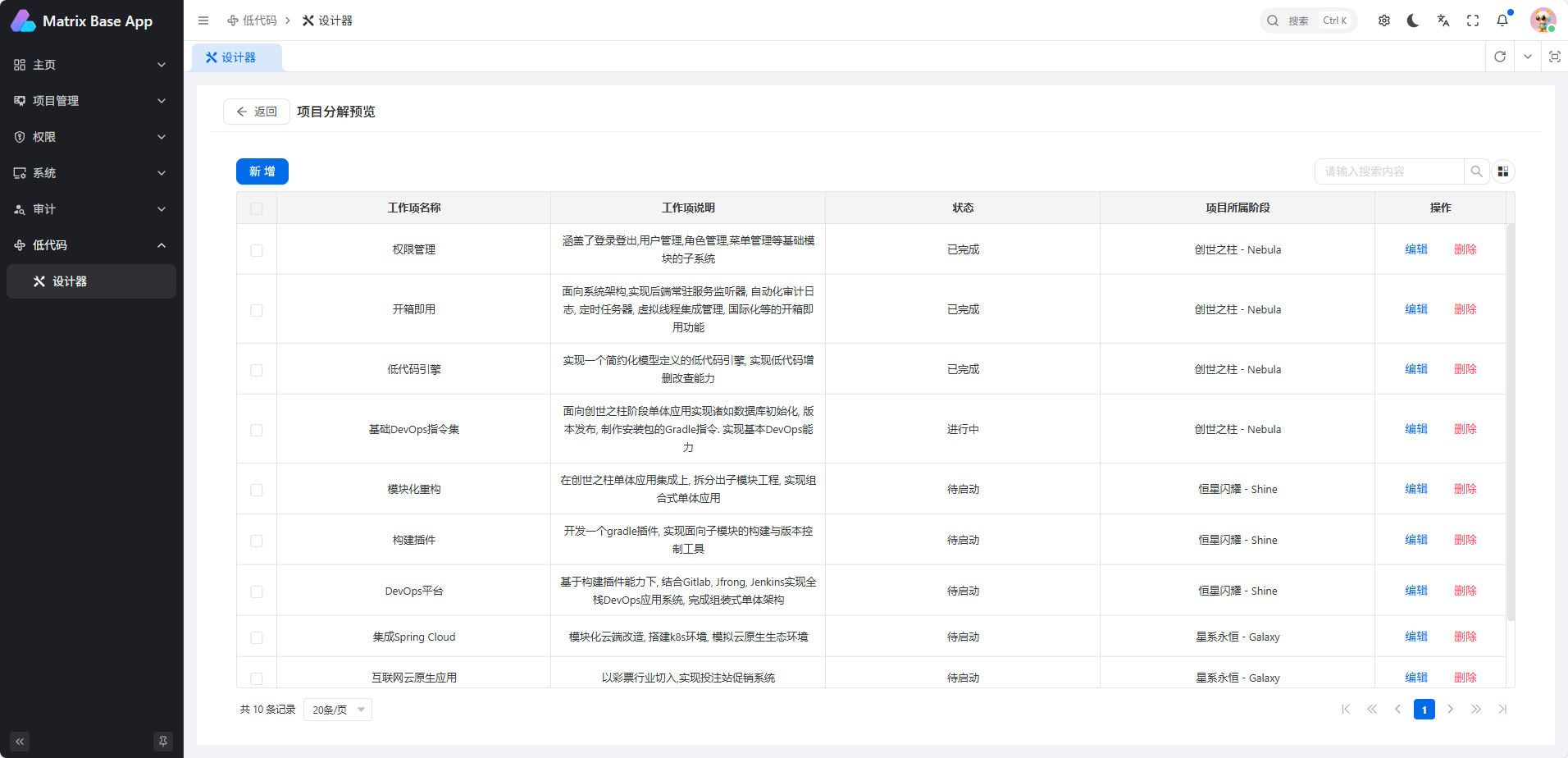Click 编辑 link for 开箱即用 row

click(1416, 309)
